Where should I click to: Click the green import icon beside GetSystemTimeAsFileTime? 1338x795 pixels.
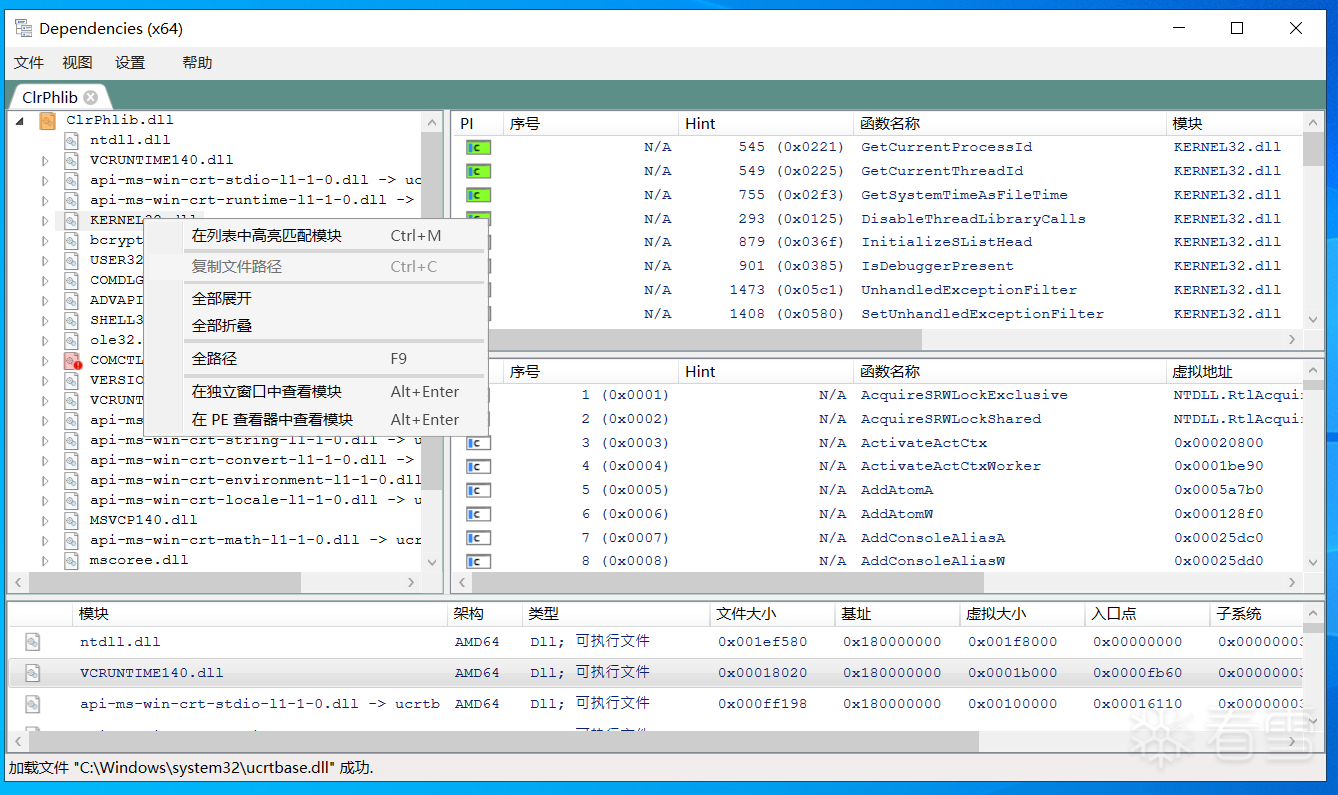[479, 195]
